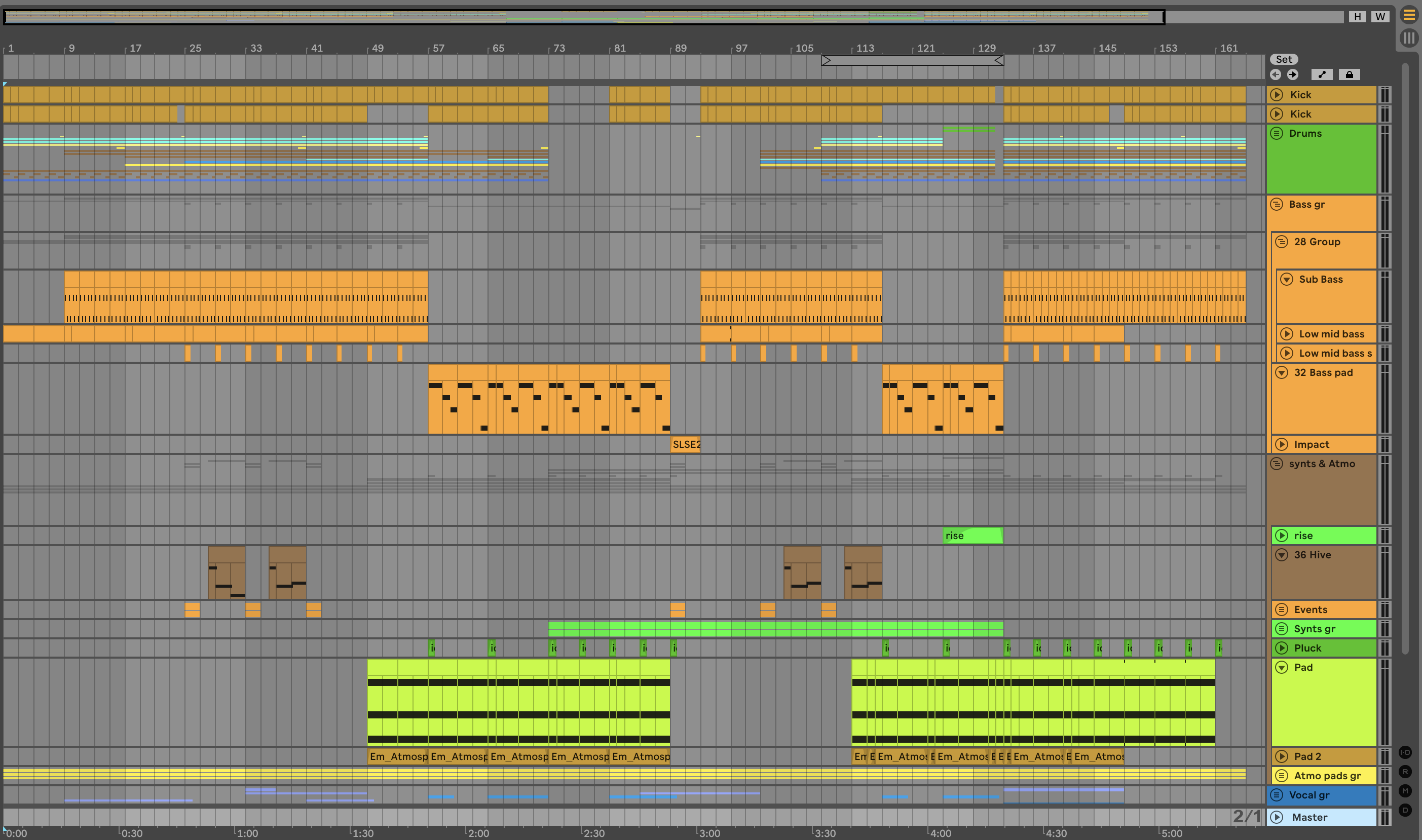Expand the Low mid bass track
1422x840 pixels.
click(x=1287, y=334)
